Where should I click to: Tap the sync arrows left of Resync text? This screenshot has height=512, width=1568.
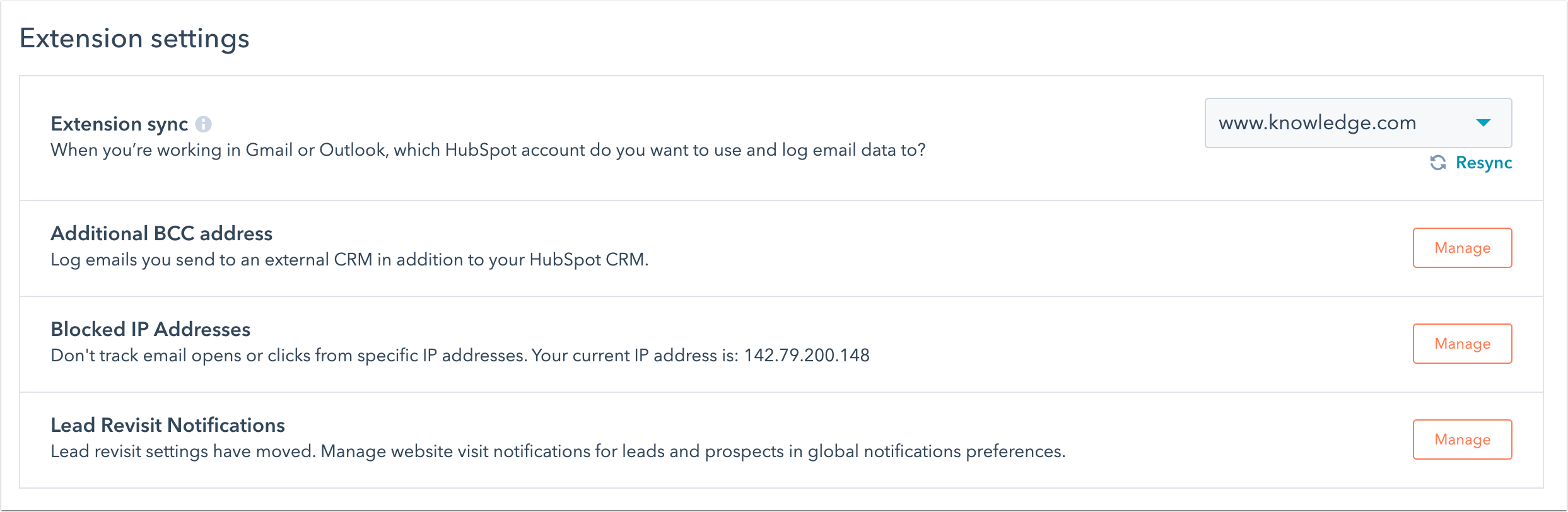tap(1437, 163)
